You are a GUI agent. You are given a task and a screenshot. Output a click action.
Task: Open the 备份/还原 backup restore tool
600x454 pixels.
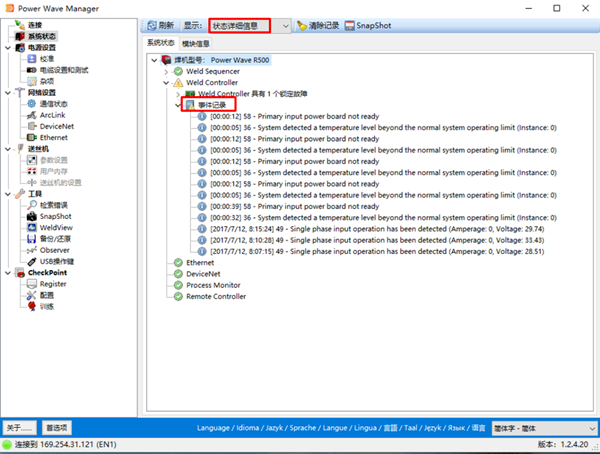click(x=55, y=239)
